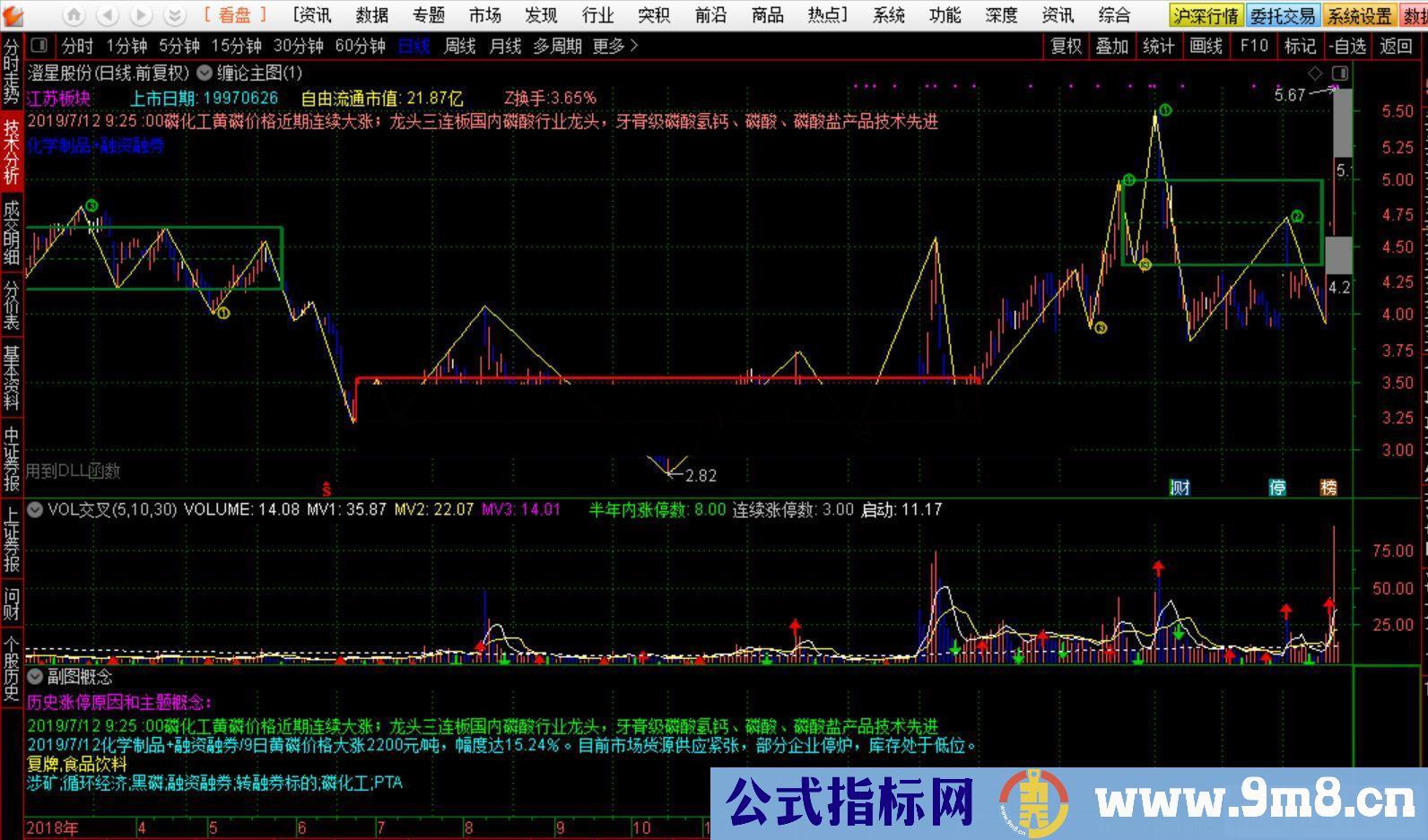Open the 技术分析 sidebar tab
The height and width of the screenshot is (840, 1428).
coord(12,152)
